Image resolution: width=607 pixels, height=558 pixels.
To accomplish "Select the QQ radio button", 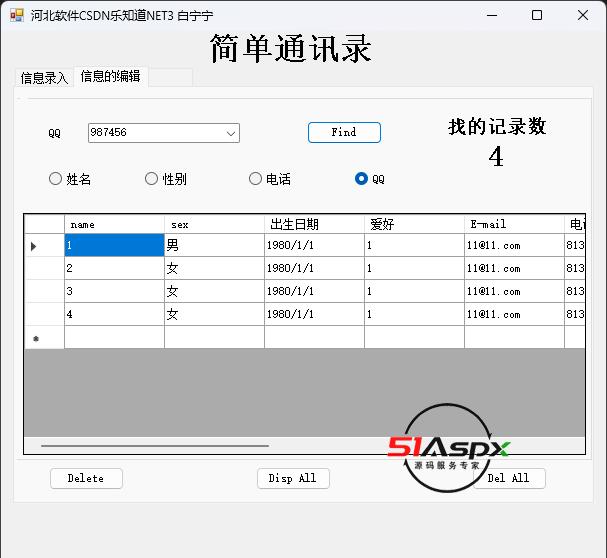I will (x=361, y=179).
